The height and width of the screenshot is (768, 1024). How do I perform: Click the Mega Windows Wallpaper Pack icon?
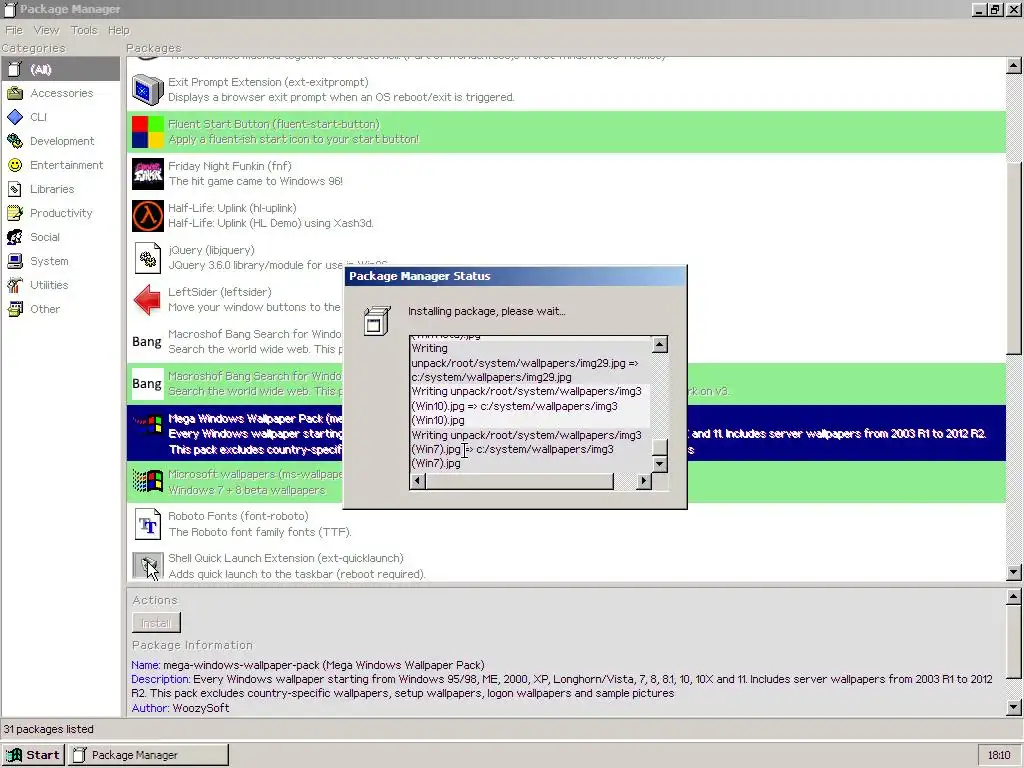(x=148, y=426)
